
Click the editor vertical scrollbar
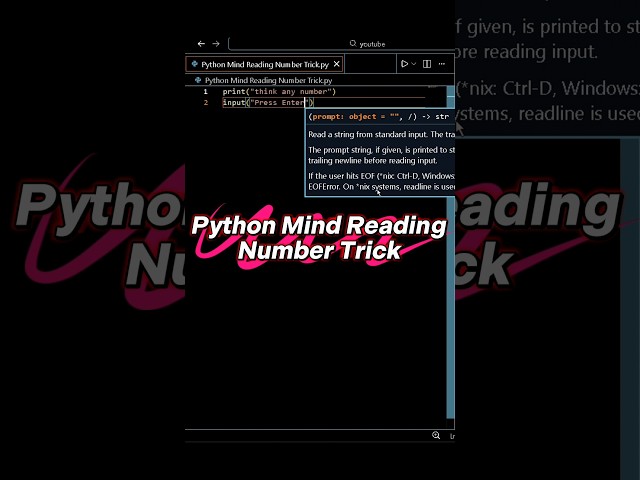pyautogui.click(x=451, y=253)
